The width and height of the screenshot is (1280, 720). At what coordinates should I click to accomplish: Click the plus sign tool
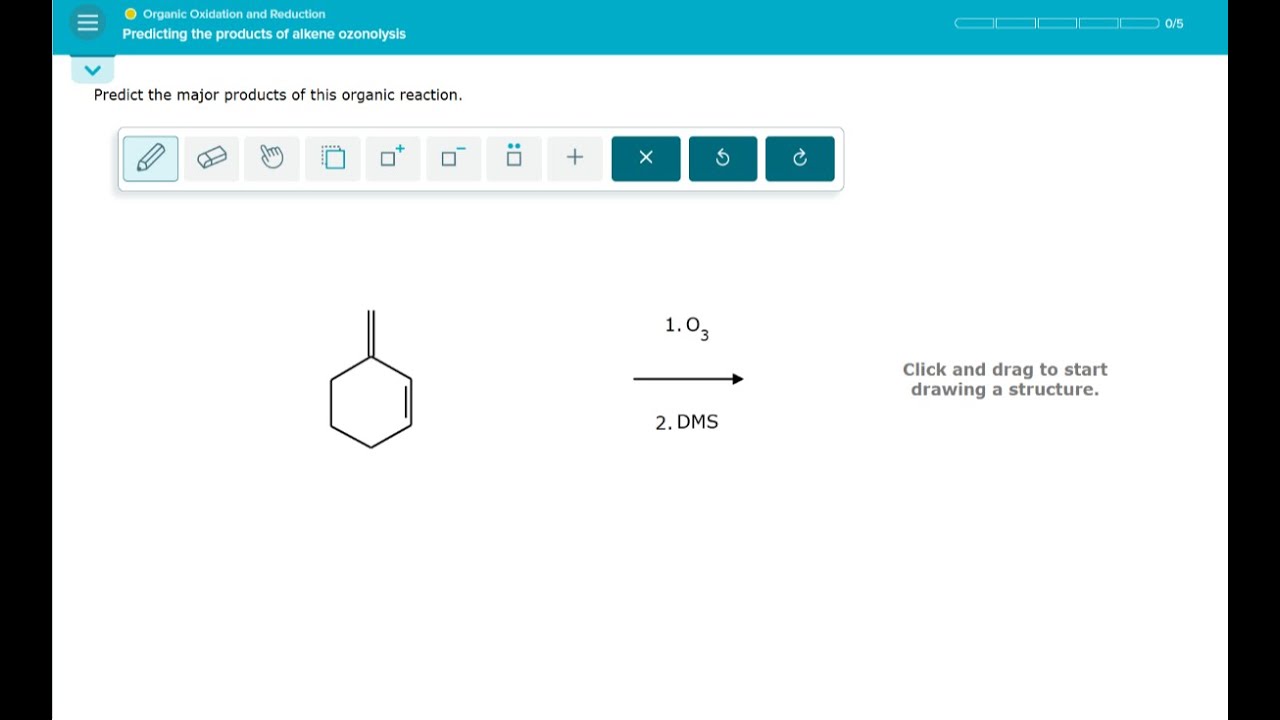[575, 158]
